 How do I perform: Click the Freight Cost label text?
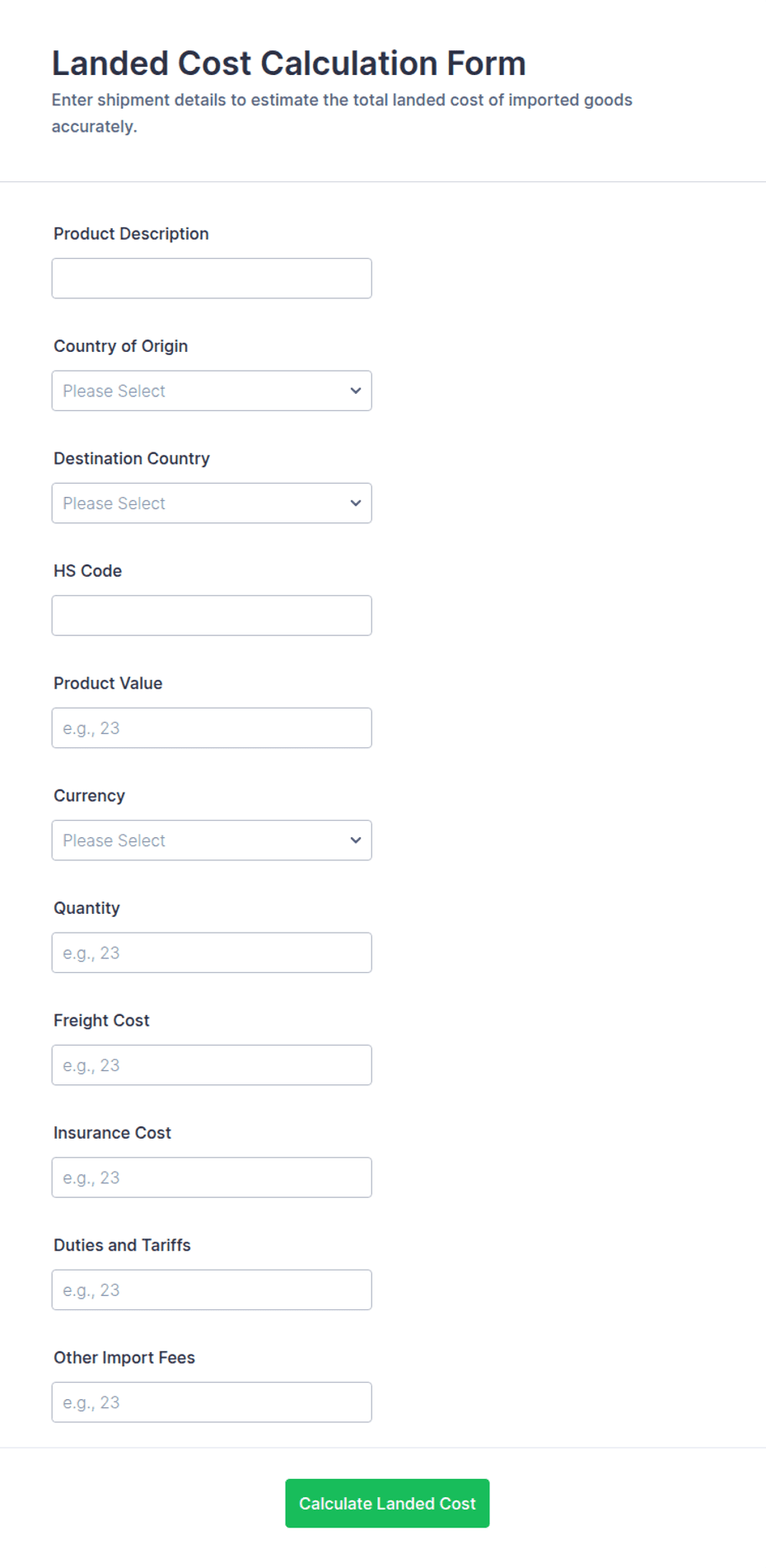tap(101, 1021)
